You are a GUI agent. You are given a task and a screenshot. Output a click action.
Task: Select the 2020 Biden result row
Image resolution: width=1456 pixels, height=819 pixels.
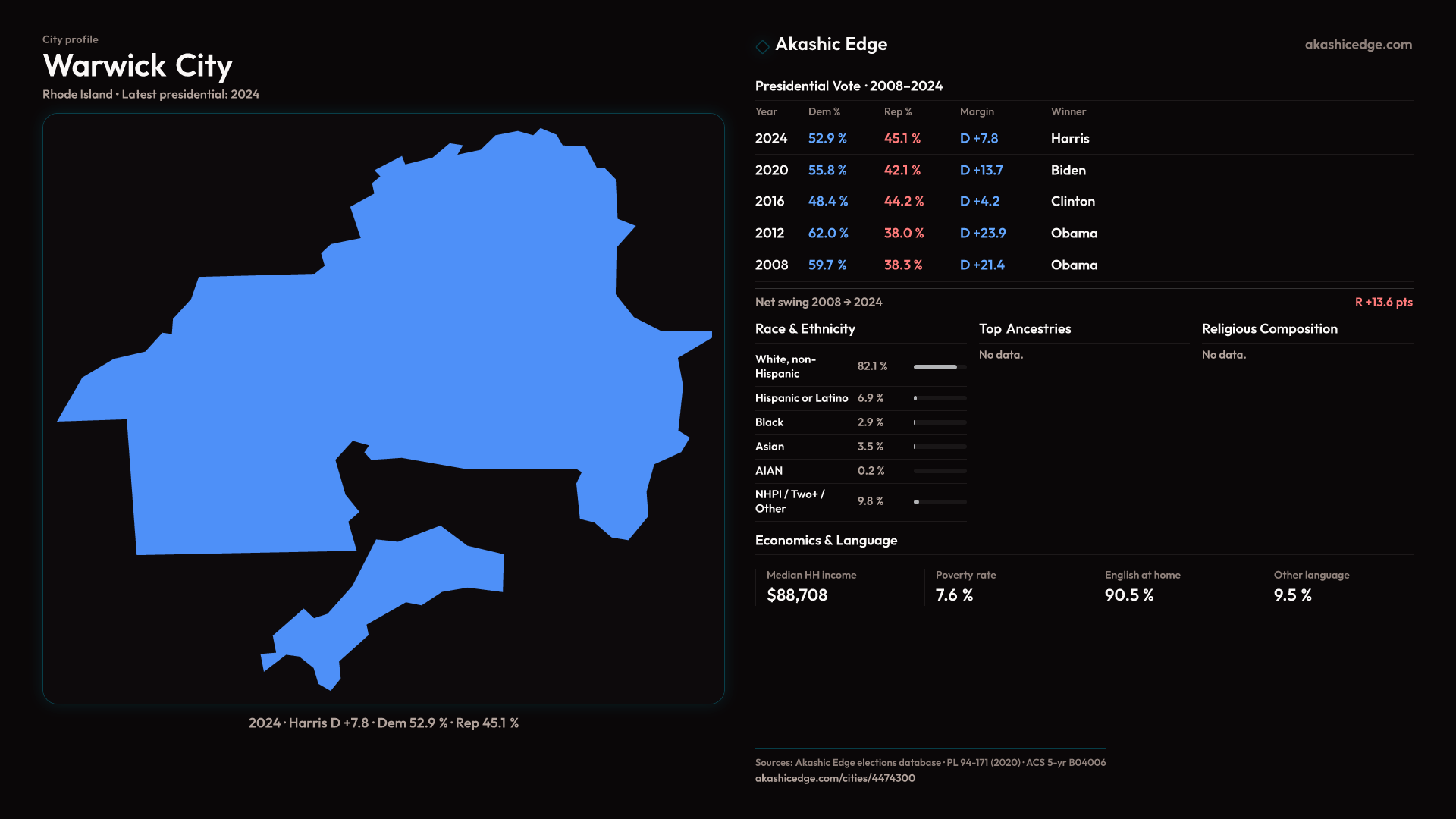1083,171
